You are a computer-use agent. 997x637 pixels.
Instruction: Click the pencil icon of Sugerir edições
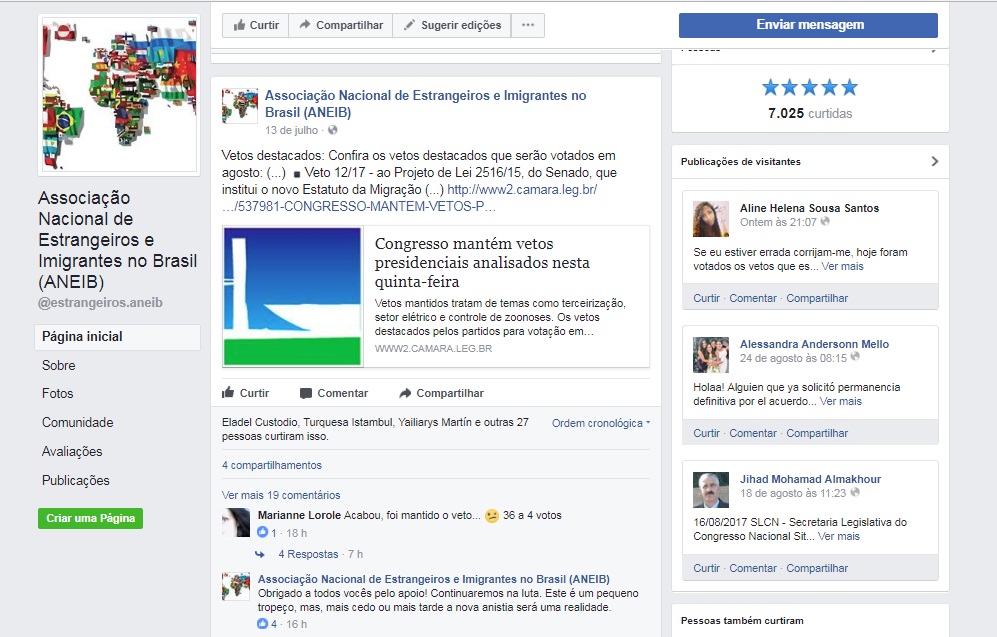click(x=409, y=25)
